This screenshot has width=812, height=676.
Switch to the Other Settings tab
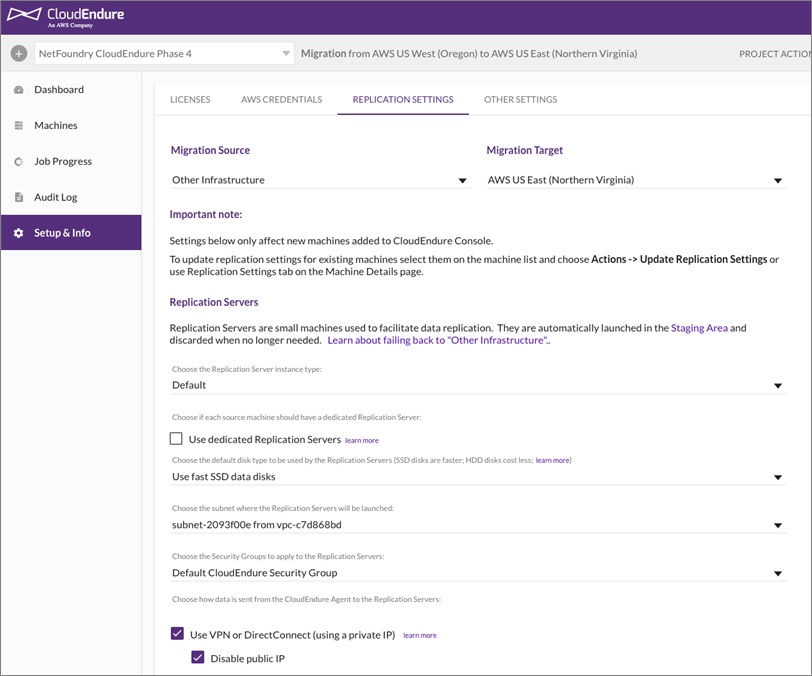click(520, 99)
